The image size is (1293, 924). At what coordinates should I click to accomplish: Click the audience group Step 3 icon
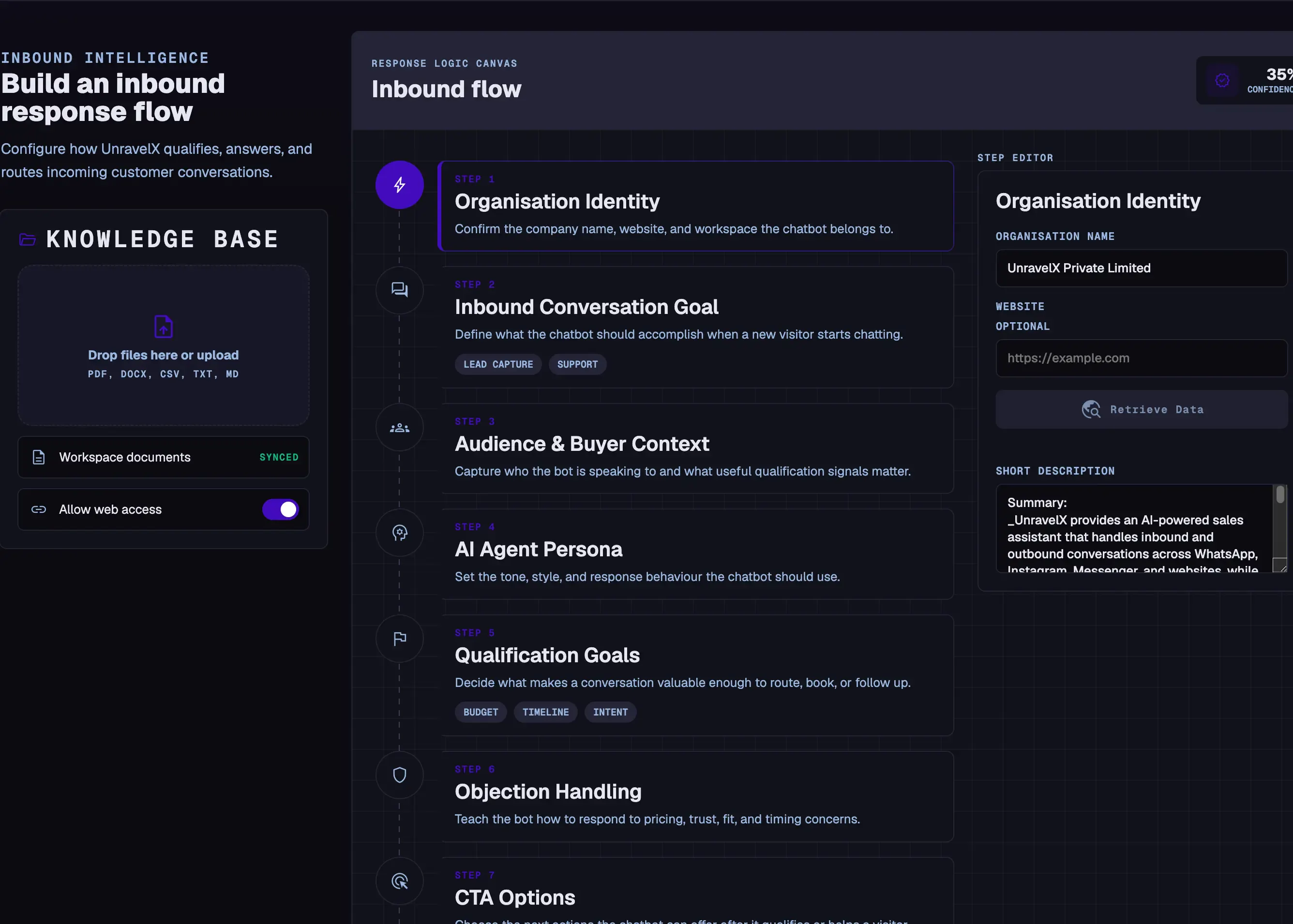400,428
